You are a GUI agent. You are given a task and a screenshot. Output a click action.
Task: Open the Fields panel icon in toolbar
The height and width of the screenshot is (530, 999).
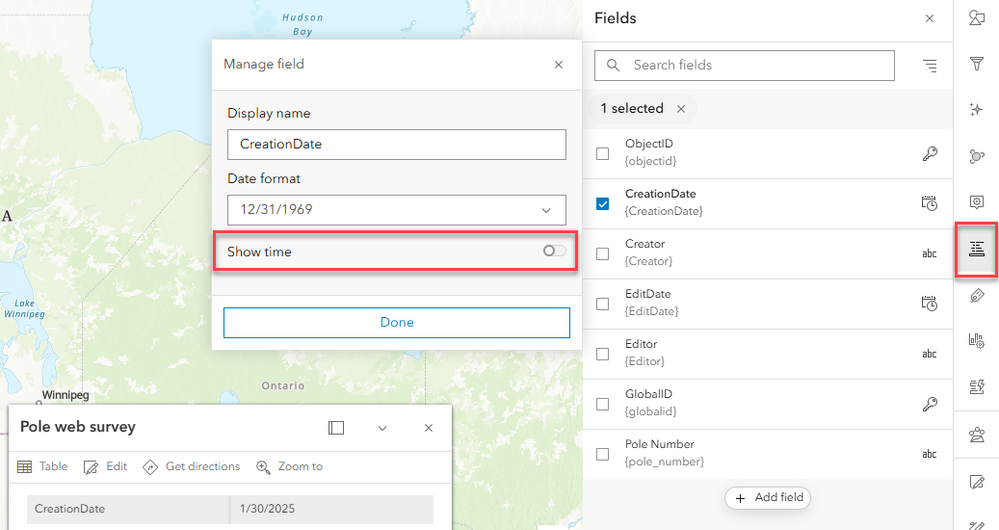coord(977,248)
